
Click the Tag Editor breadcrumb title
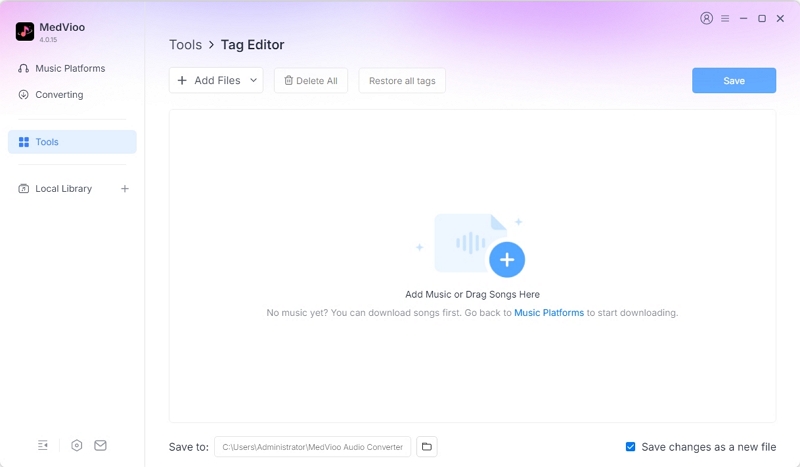[253, 45]
